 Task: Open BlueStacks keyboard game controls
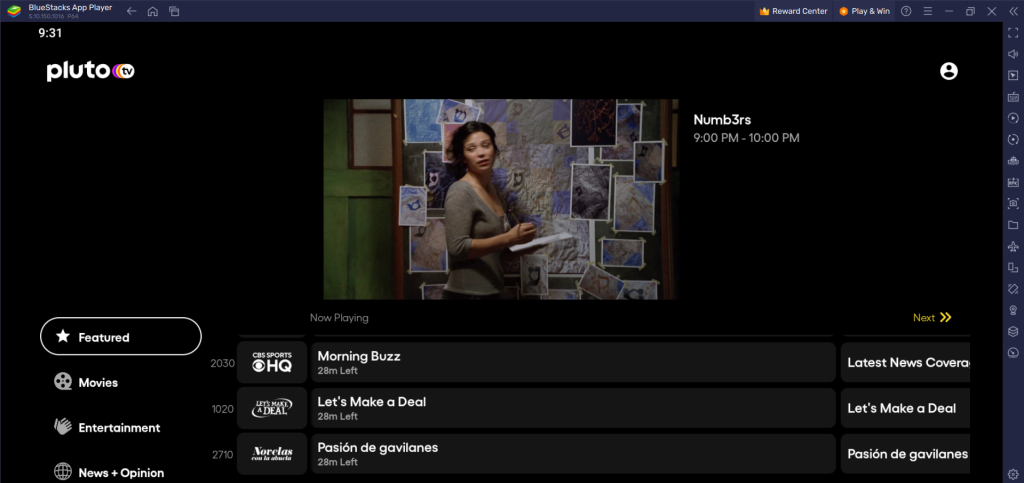point(1013,97)
